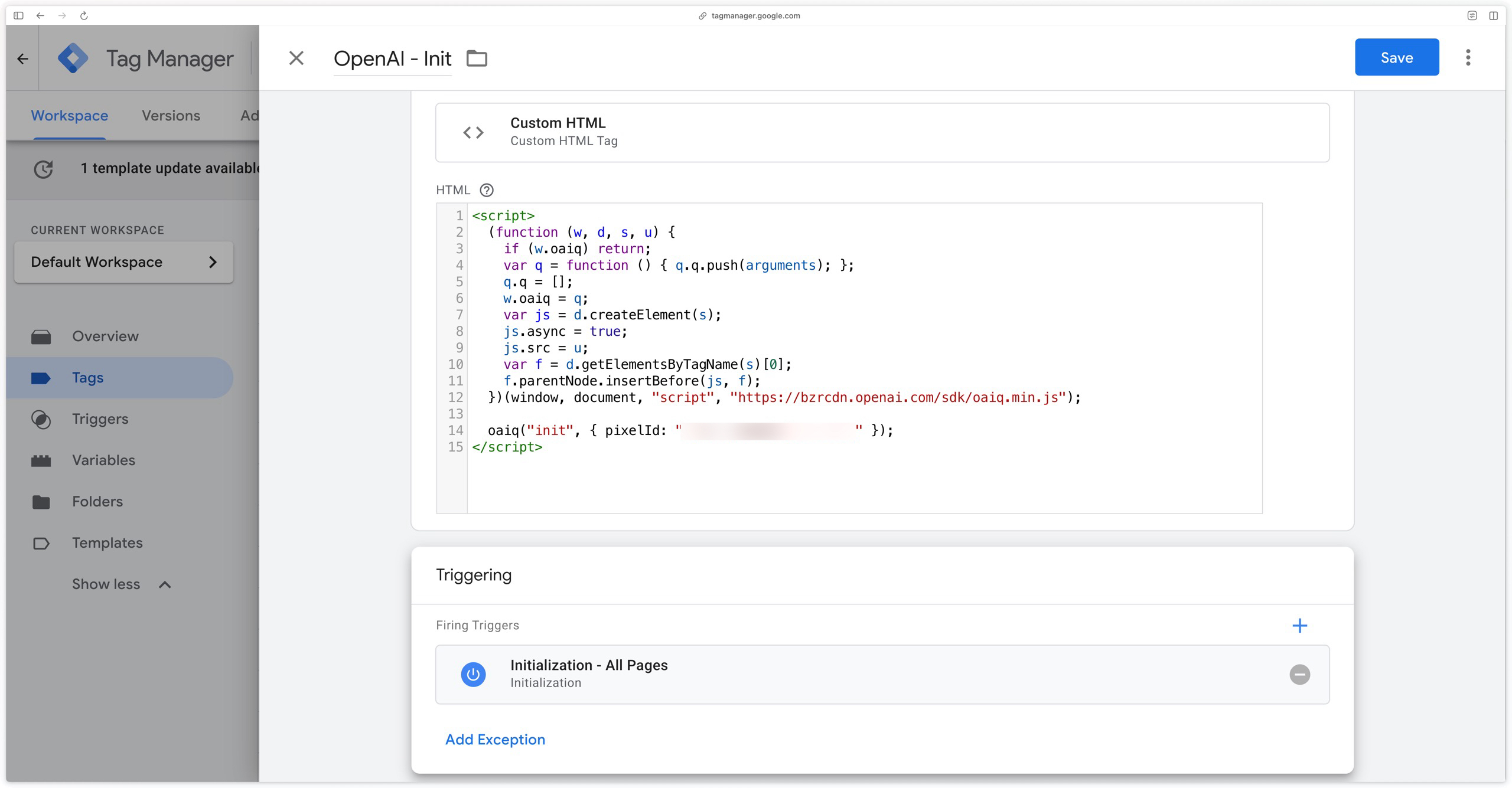Image resolution: width=1512 pixels, height=788 pixels.
Task: Click the opening <script> tag line
Action: click(x=503, y=216)
